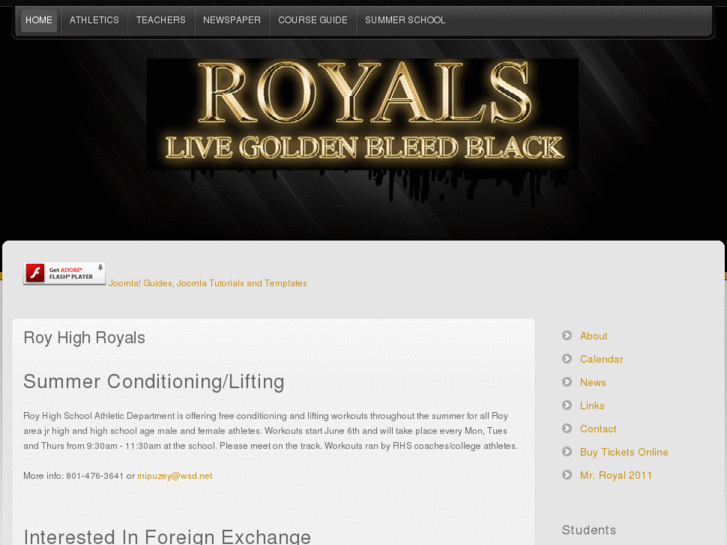Image resolution: width=727 pixels, height=545 pixels.
Task: Click the Roy High Royals page title
Action: pyautogui.click(x=84, y=338)
